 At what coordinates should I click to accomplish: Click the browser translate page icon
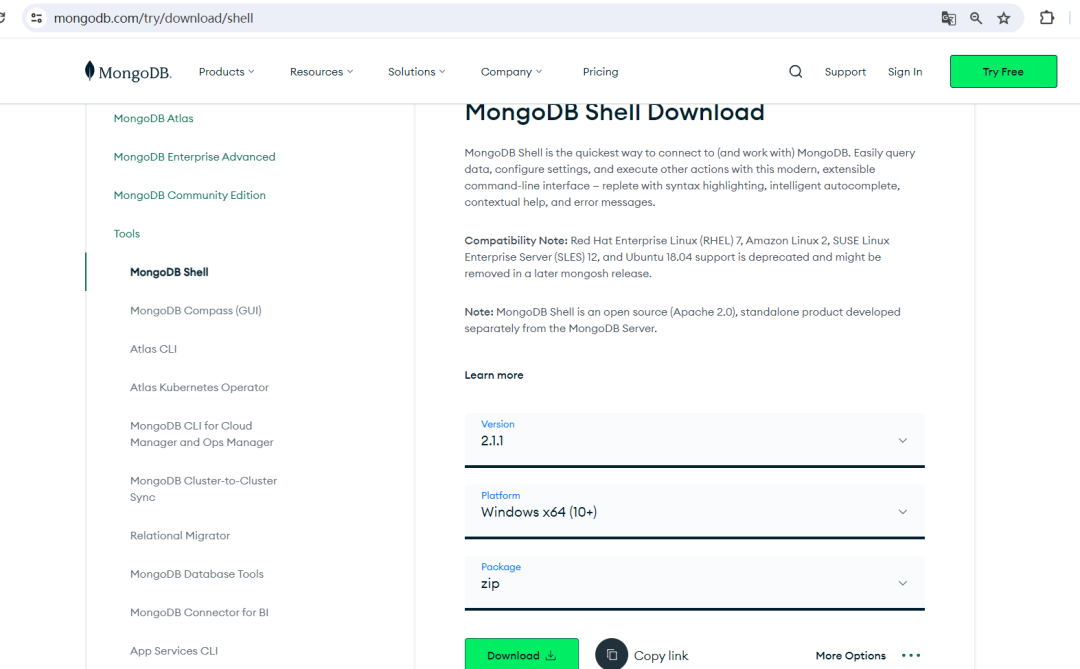point(948,19)
